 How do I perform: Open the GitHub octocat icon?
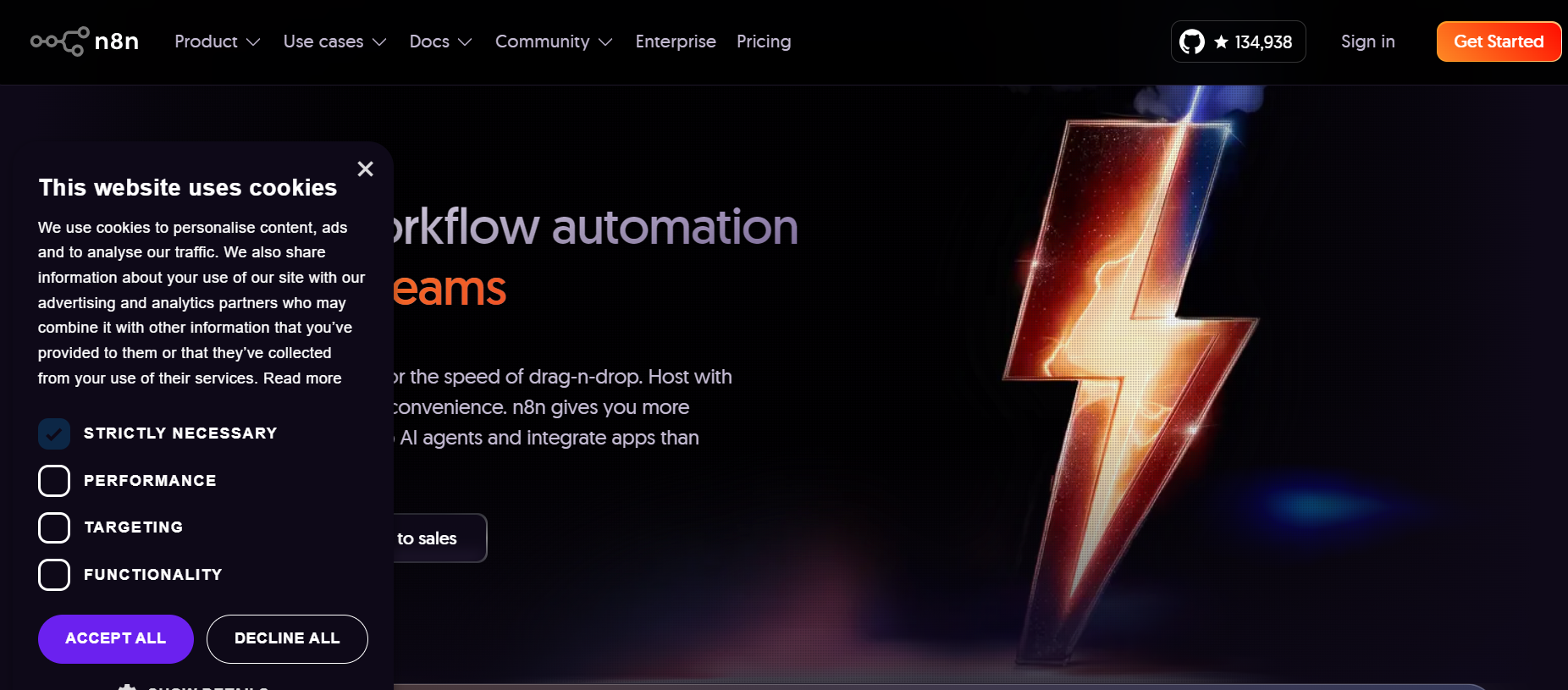1192,41
